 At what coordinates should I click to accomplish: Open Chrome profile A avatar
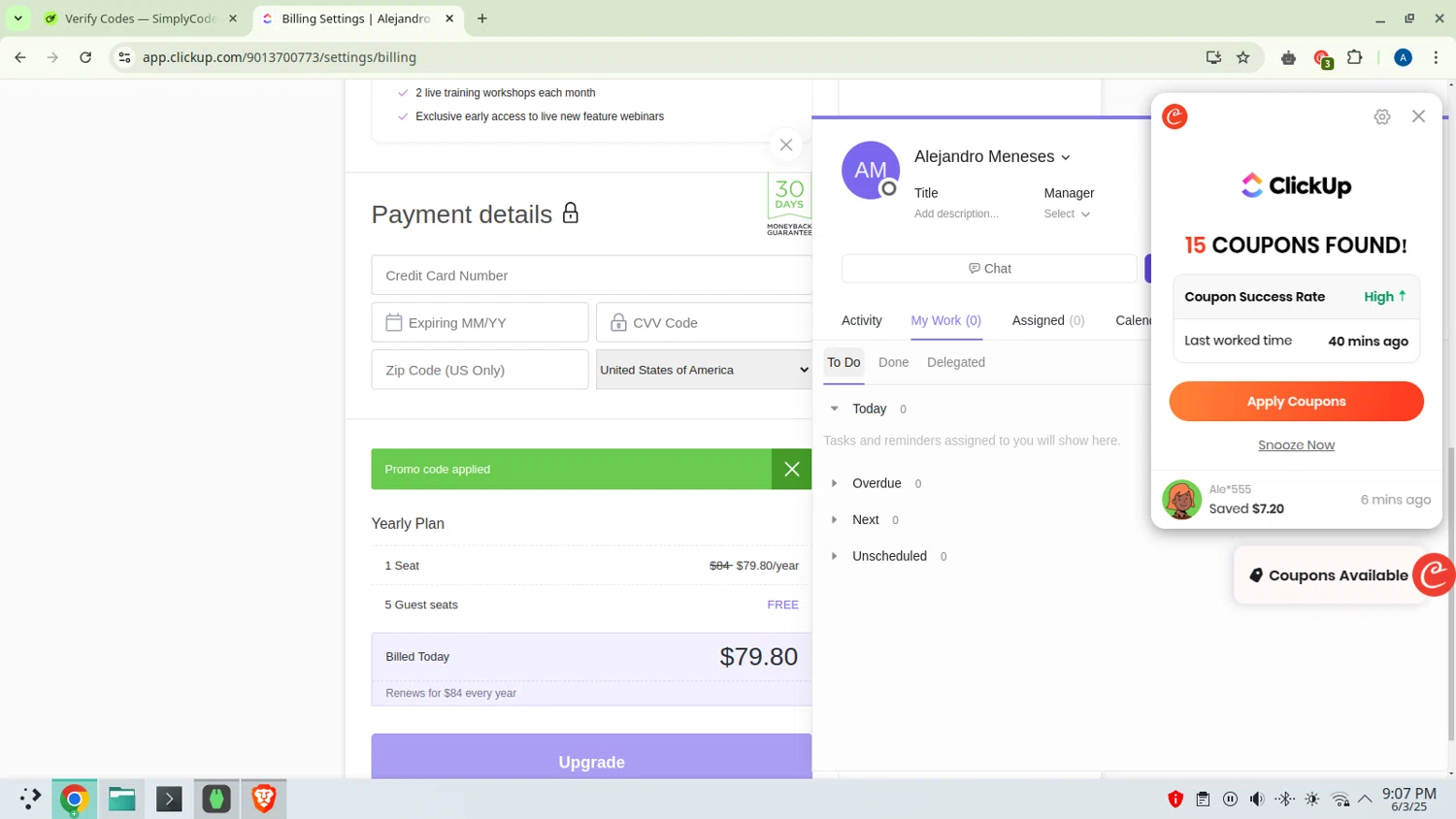(x=1403, y=57)
